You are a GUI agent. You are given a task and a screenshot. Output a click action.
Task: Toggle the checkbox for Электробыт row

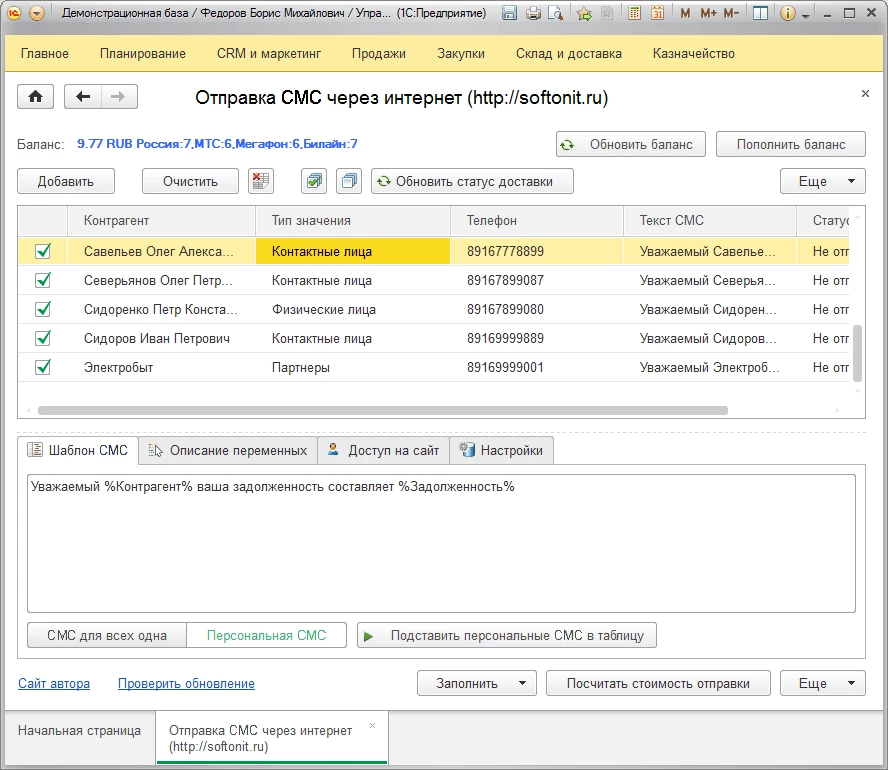coord(43,368)
